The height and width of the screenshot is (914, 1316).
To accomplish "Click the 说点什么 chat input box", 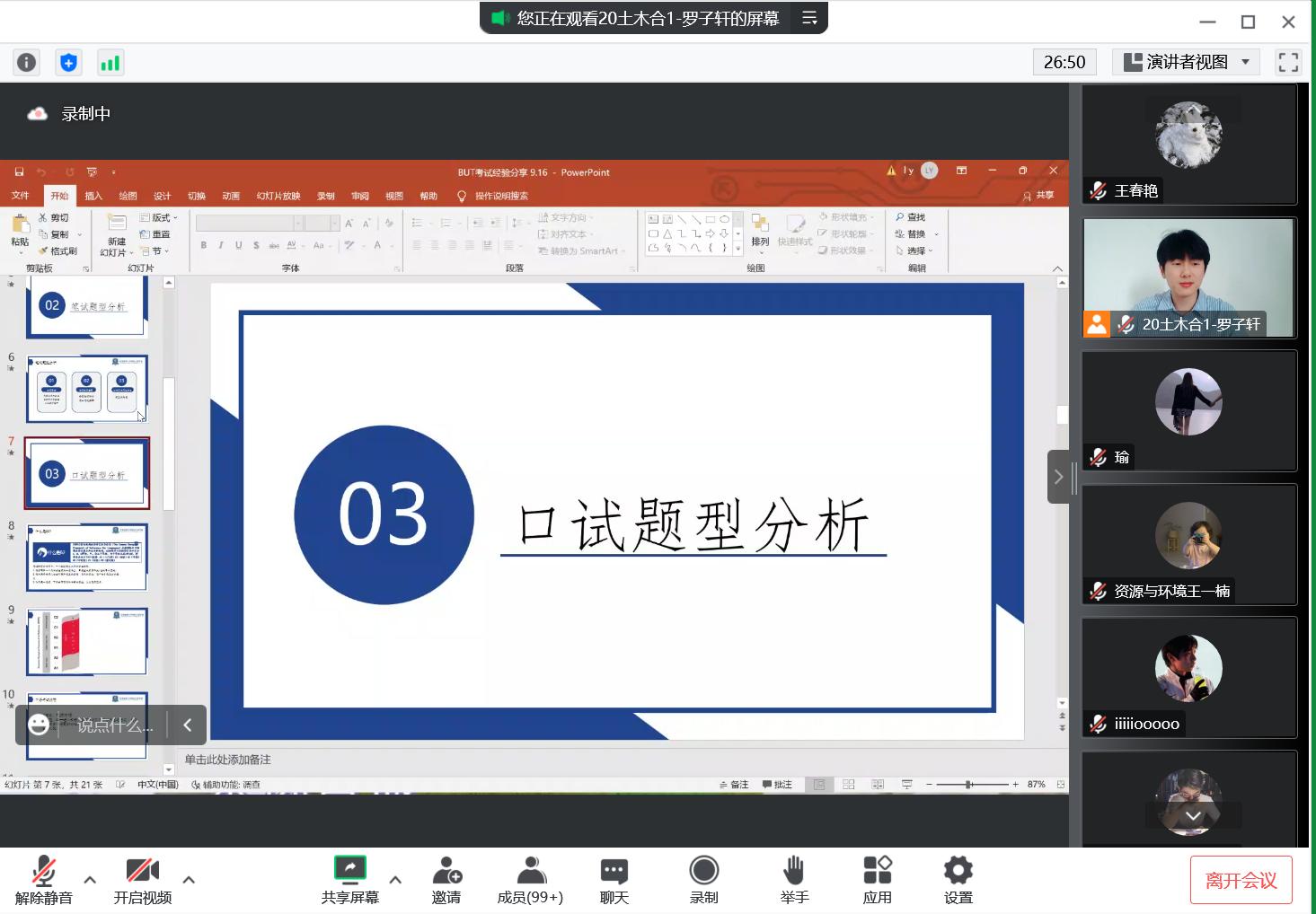I will pyautogui.click(x=114, y=725).
